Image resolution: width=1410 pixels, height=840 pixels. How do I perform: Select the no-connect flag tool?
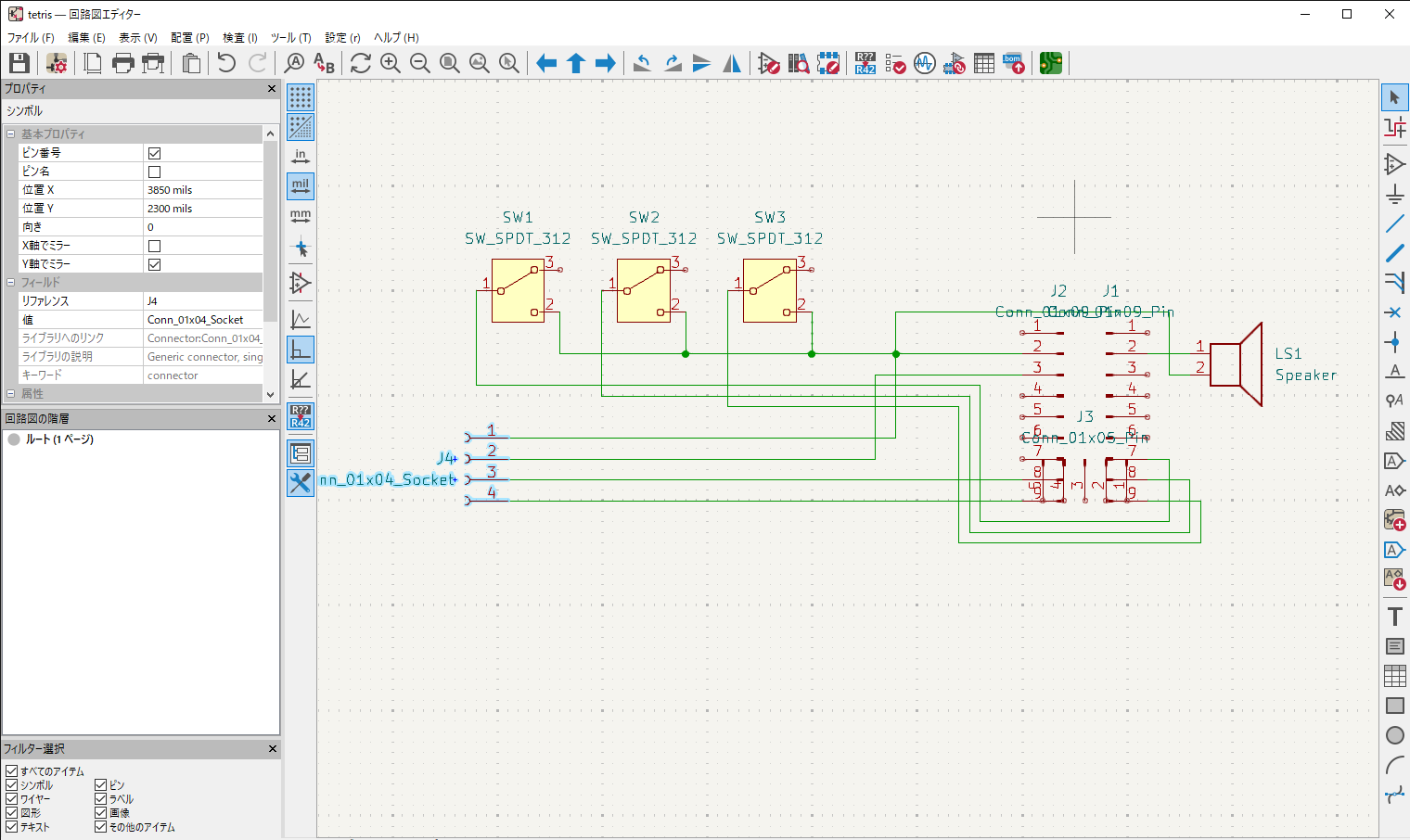[1394, 312]
